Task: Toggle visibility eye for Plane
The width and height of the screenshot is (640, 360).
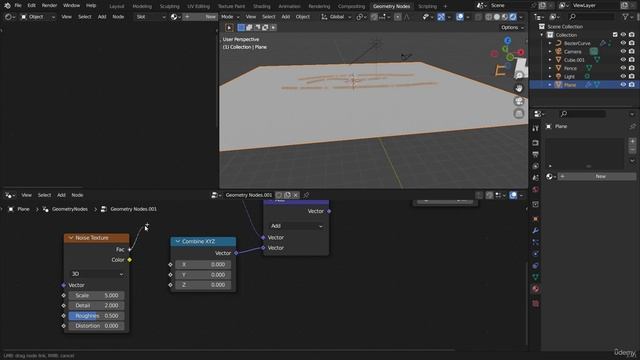Action: pyautogui.click(x=623, y=85)
